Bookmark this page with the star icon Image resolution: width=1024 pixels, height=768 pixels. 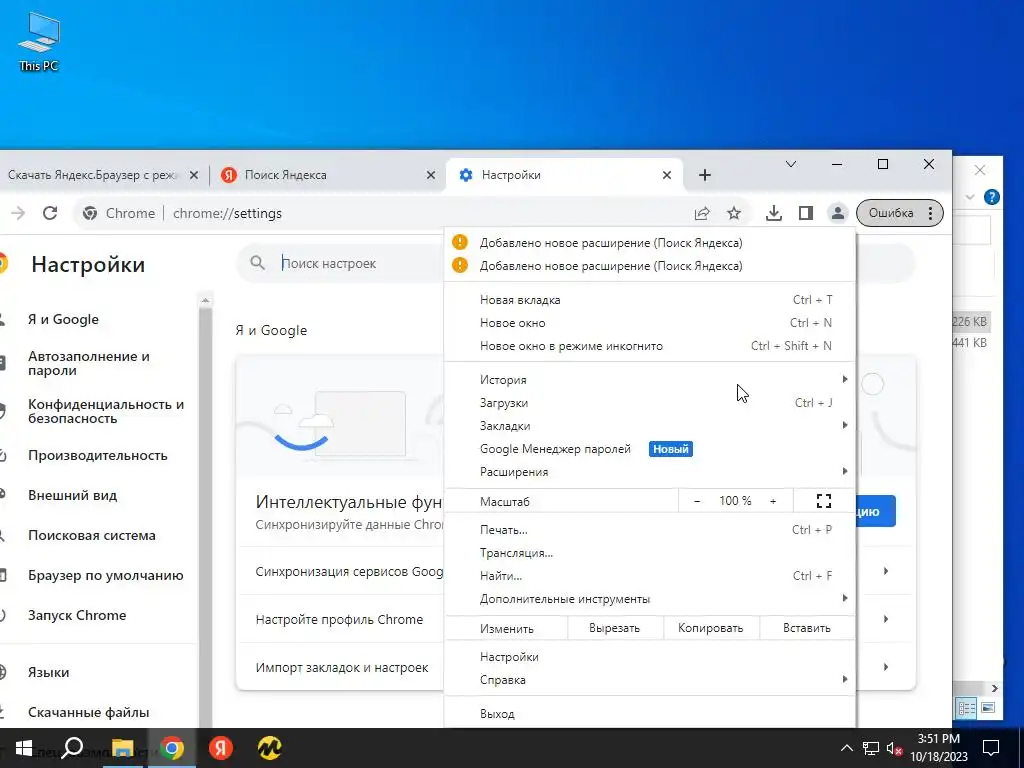click(734, 213)
